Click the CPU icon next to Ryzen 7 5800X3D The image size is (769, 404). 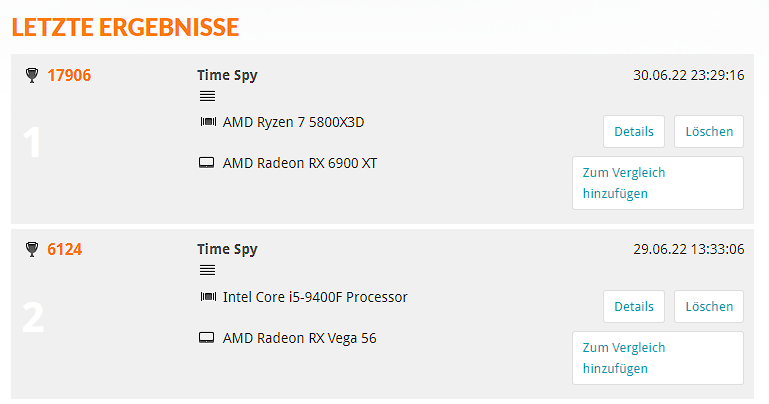(208, 122)
